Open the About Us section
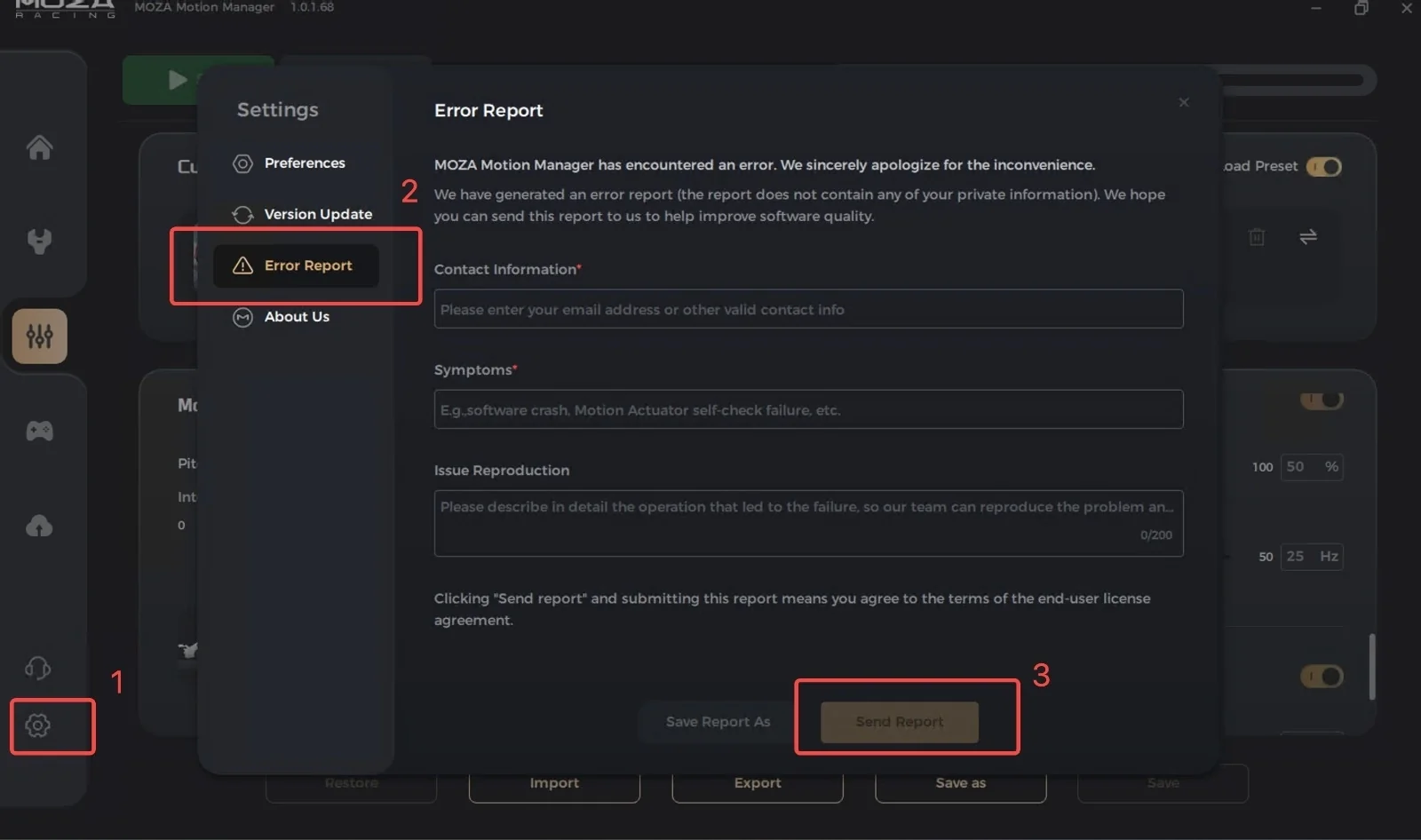This screenshot has height=840, width=1421. [x=296, y=317]
